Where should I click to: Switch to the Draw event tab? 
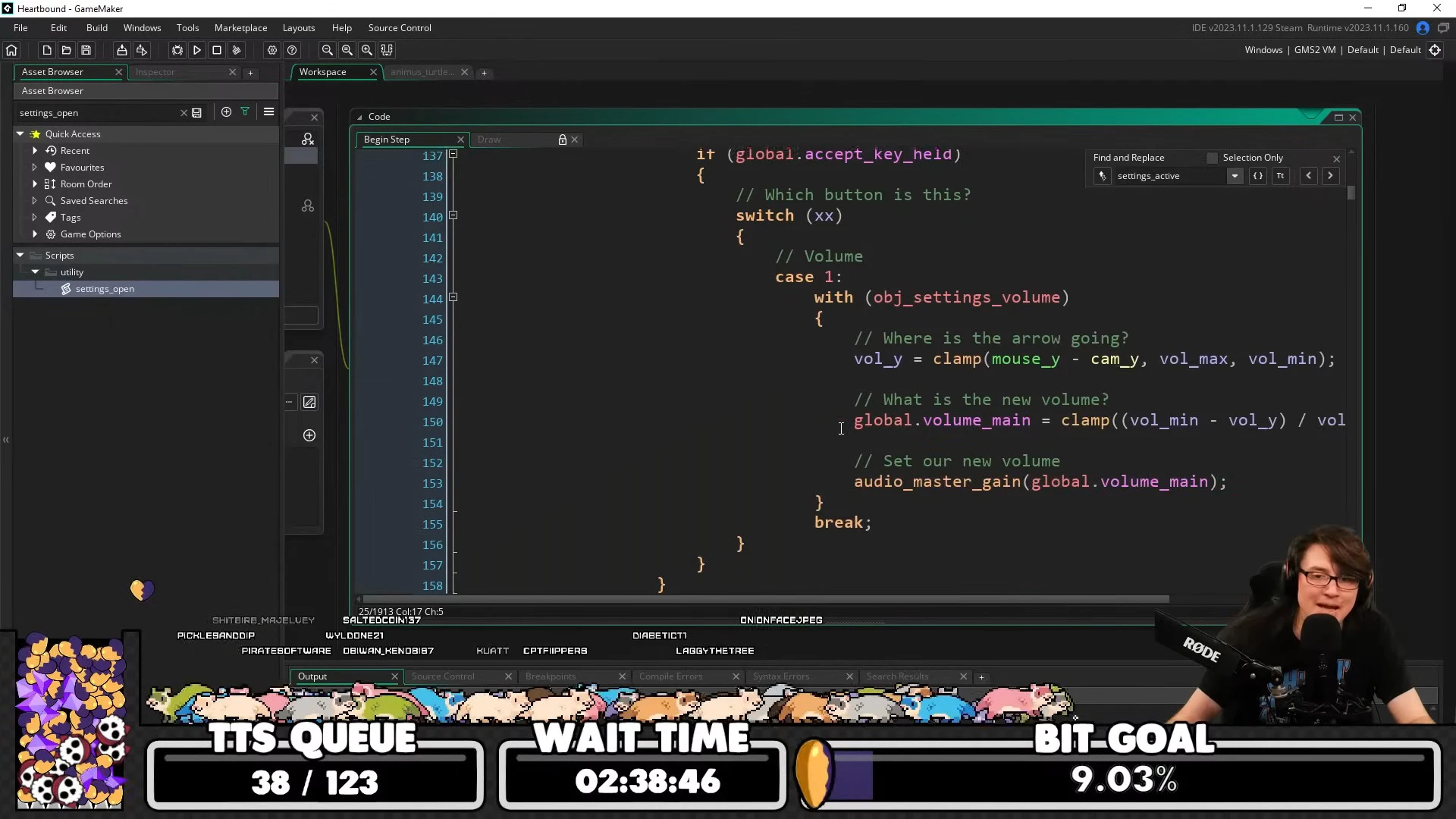489,140
